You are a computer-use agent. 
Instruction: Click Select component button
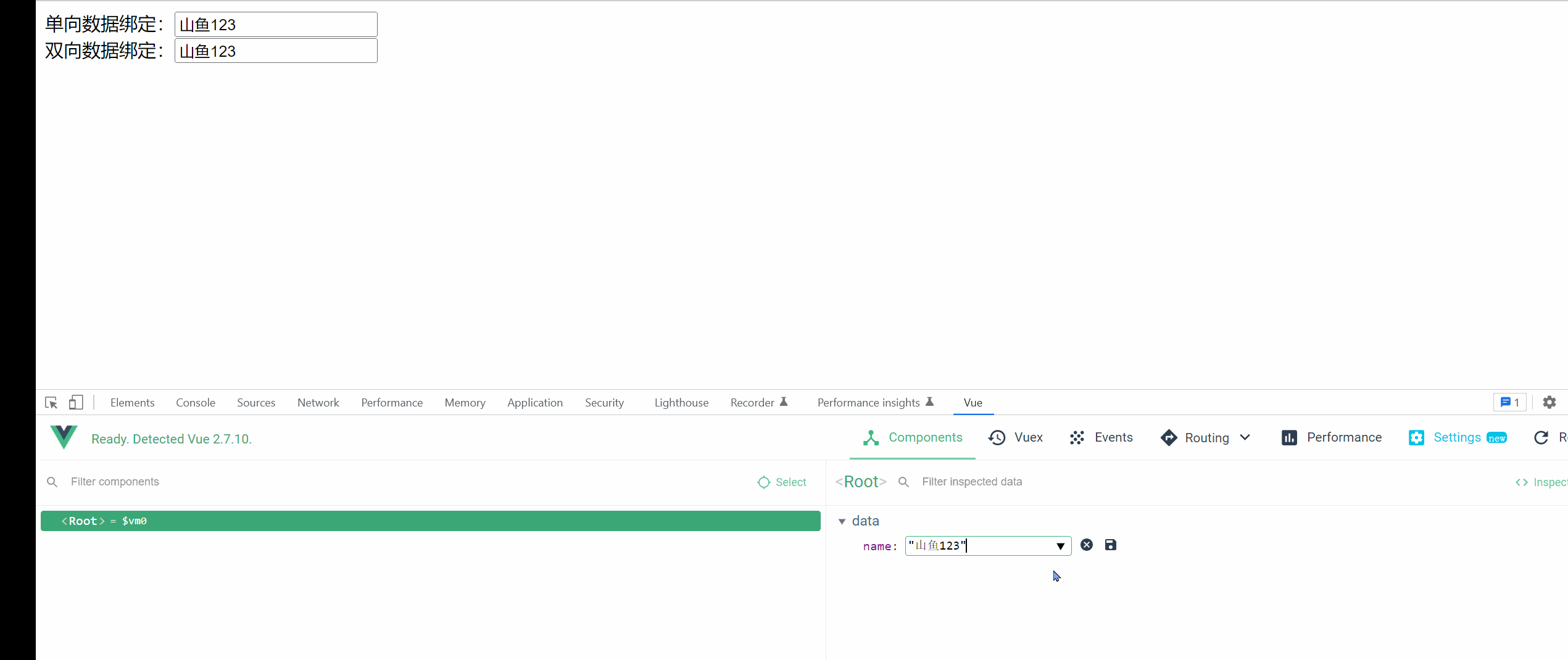(x=782, y=482)
